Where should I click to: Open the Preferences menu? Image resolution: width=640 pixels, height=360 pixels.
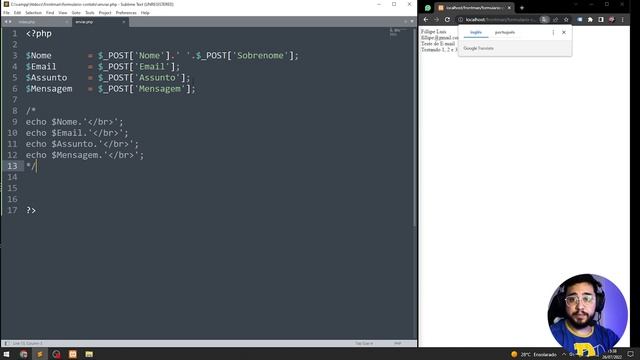(126, 13)
